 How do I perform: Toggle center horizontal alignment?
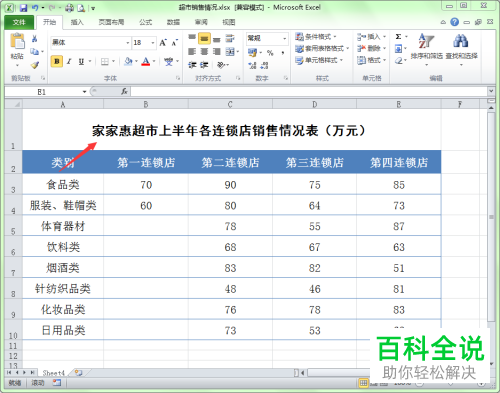(x=204, y=52)
